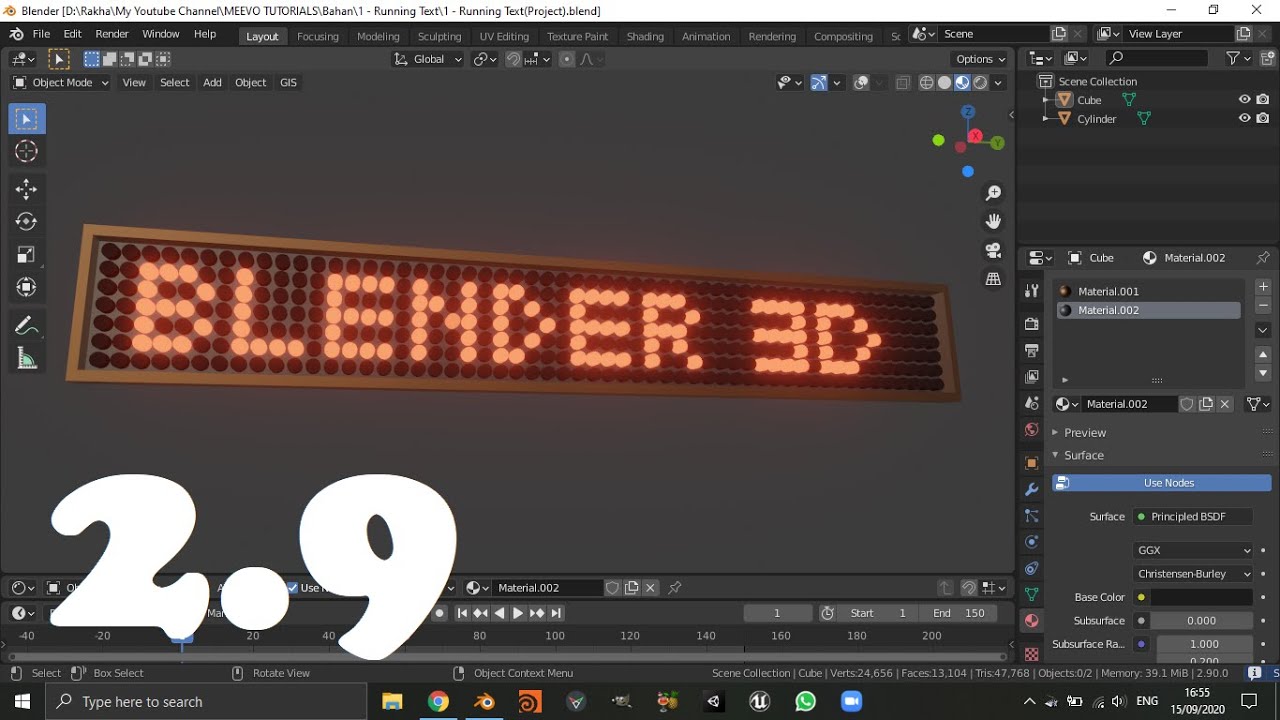The width and height of the screenshot is (1280, 720).
Task: Open the Material properties tab
Action: pos(1031,621)
